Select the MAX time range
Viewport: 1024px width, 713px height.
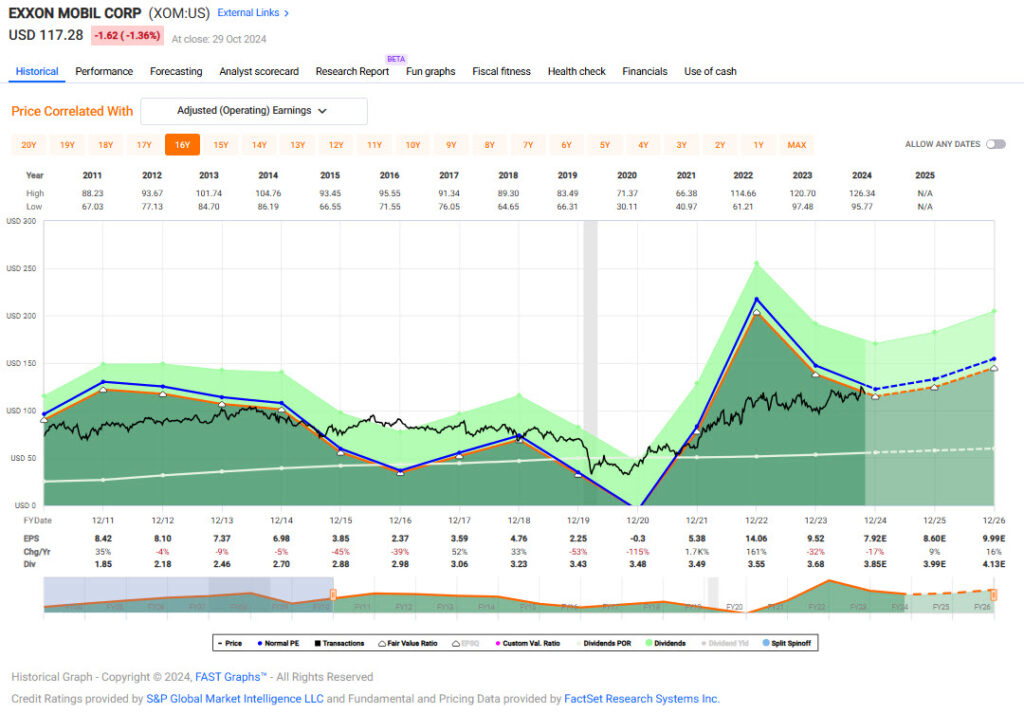click(x=797, y=145)
